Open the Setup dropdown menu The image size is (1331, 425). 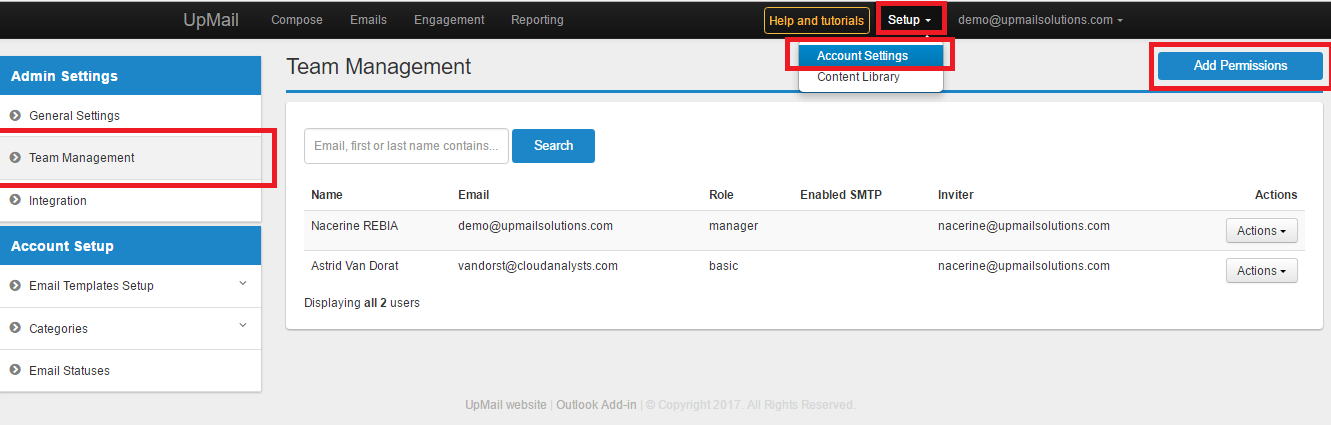909,20
